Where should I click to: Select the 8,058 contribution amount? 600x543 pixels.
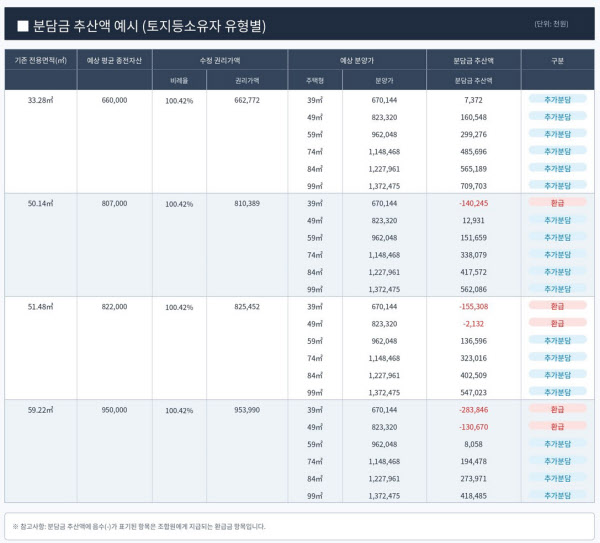[473, 444]
